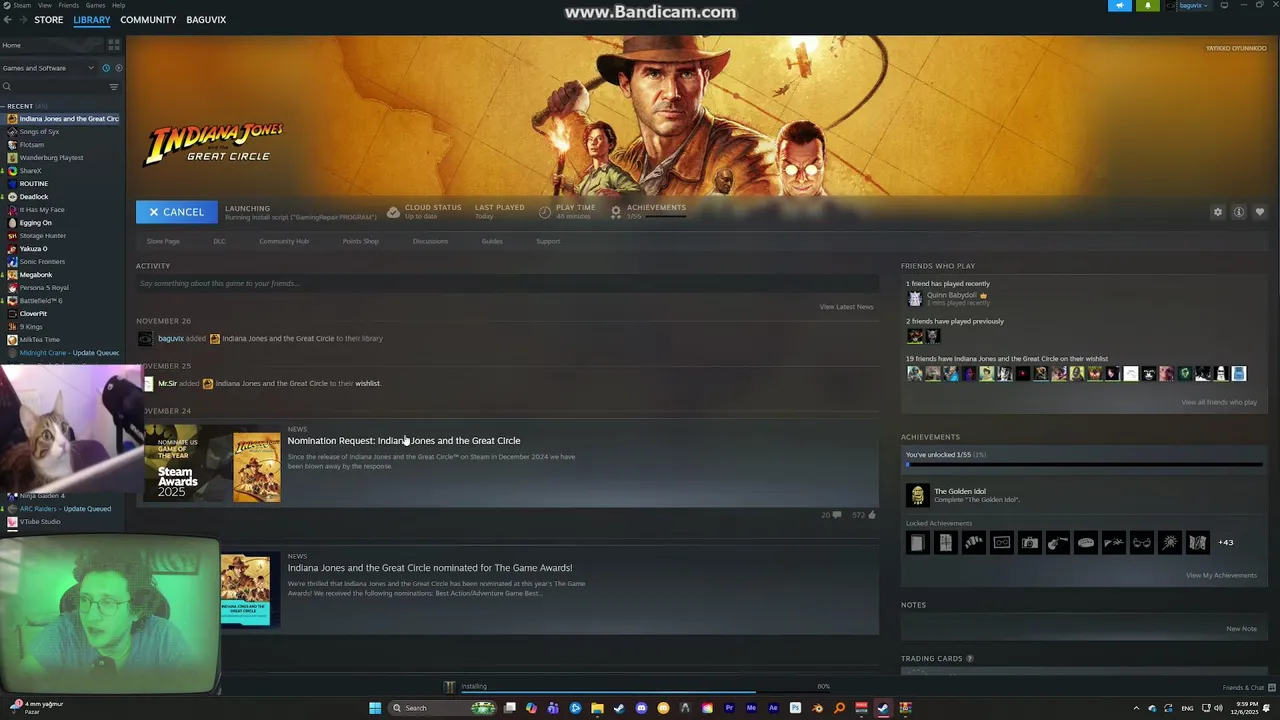Select Persona 5 Royal in library

point(44,288)
